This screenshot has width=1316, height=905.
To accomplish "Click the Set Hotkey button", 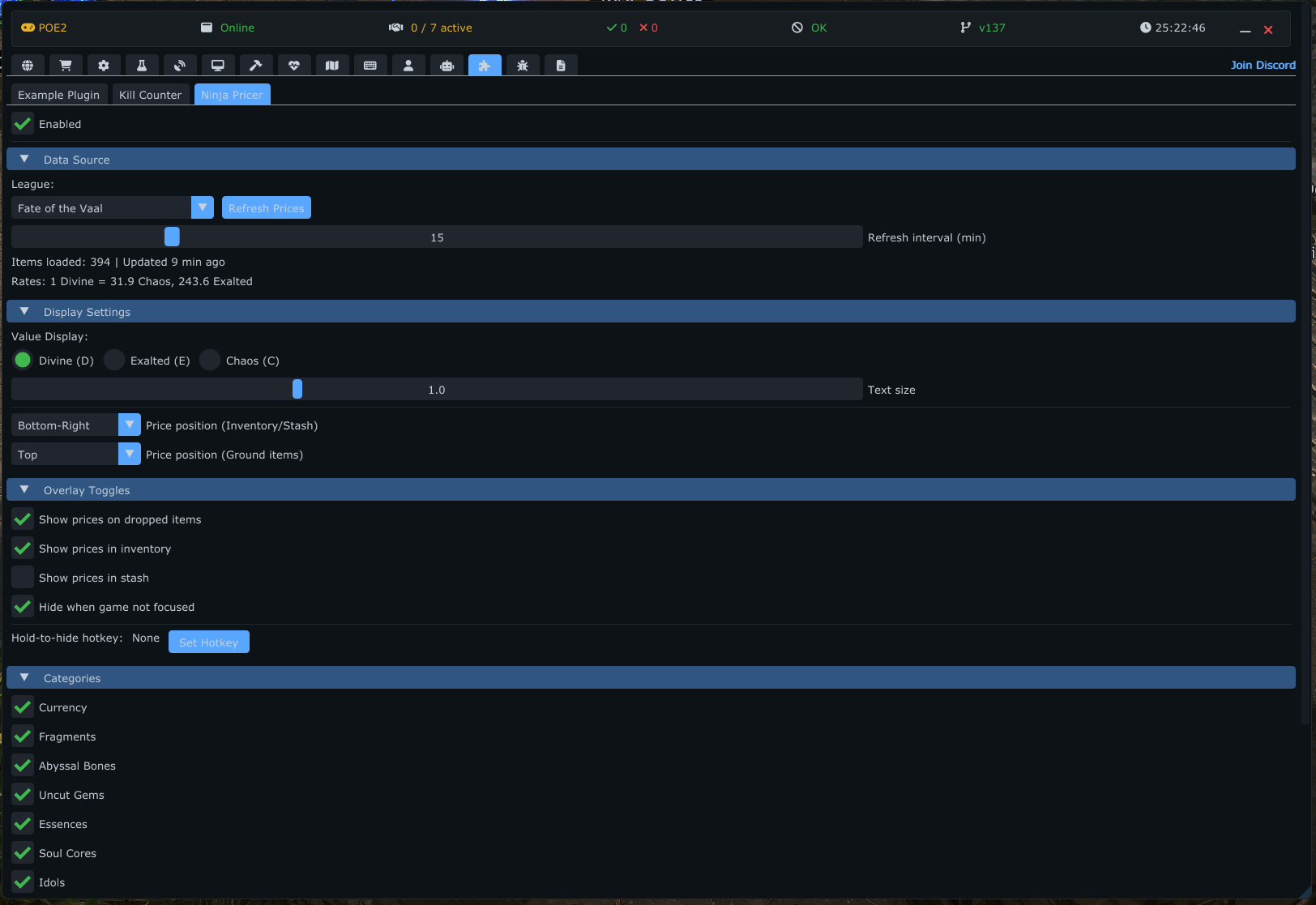I will [x=208, y=642].
